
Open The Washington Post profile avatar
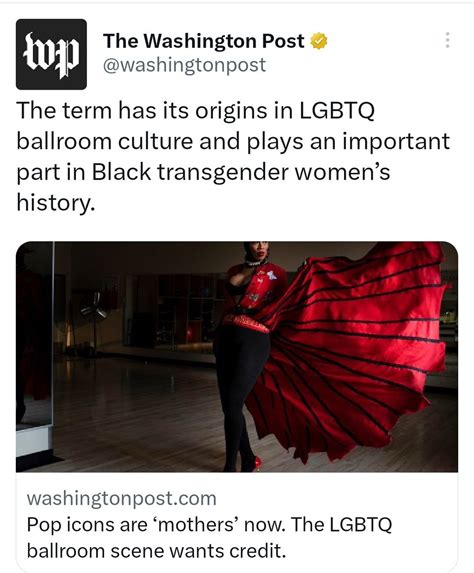tap(51, 54)
